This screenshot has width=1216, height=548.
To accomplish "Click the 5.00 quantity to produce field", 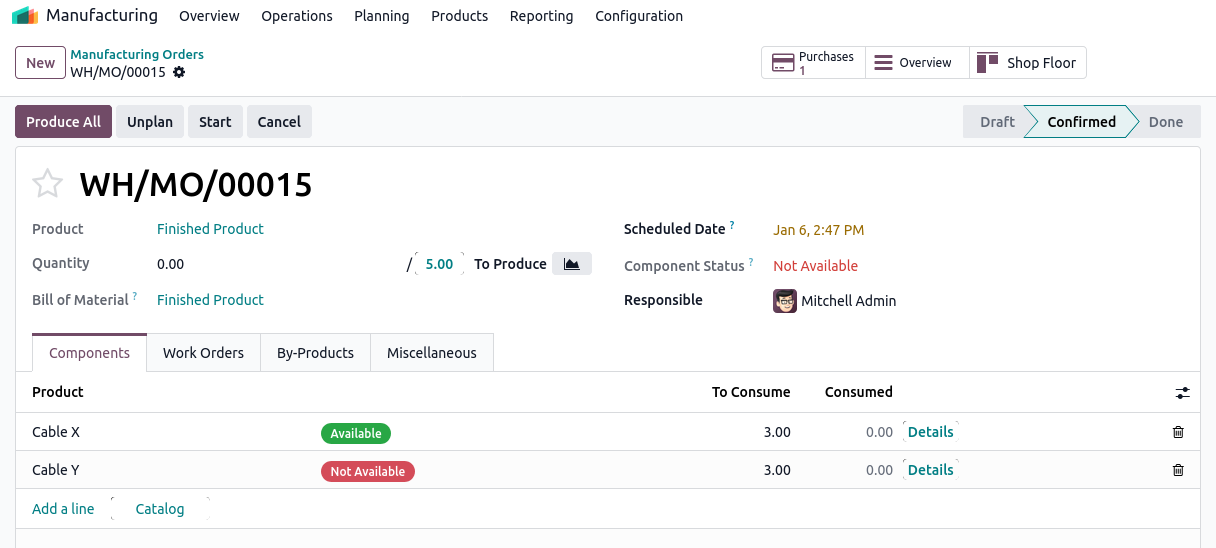I will [x=439, y=264].
